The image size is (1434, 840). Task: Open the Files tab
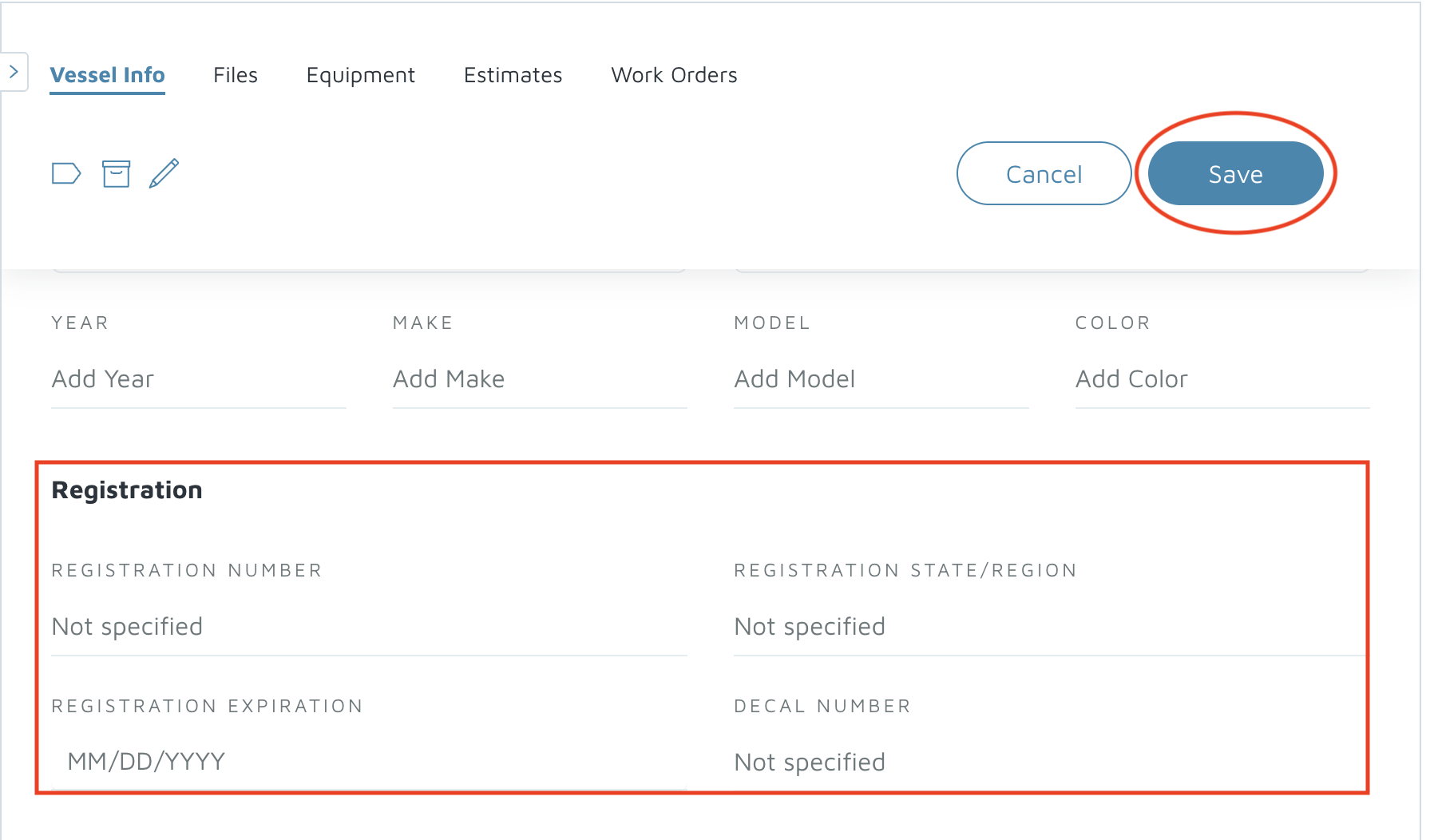pyautogui.click(x=236, y=75)
